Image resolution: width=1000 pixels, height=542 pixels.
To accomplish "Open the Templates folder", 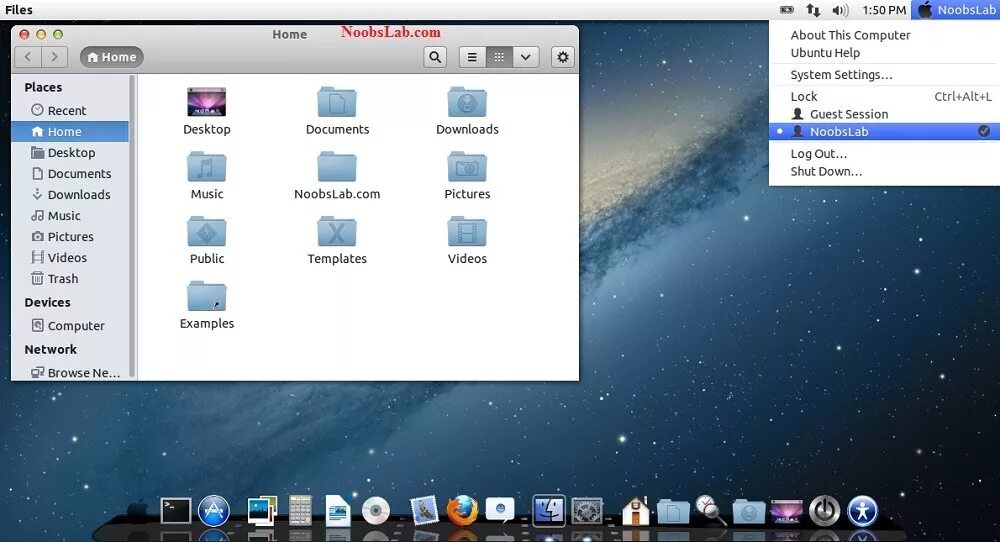I will pyautogui.click(x=337, y=240).
